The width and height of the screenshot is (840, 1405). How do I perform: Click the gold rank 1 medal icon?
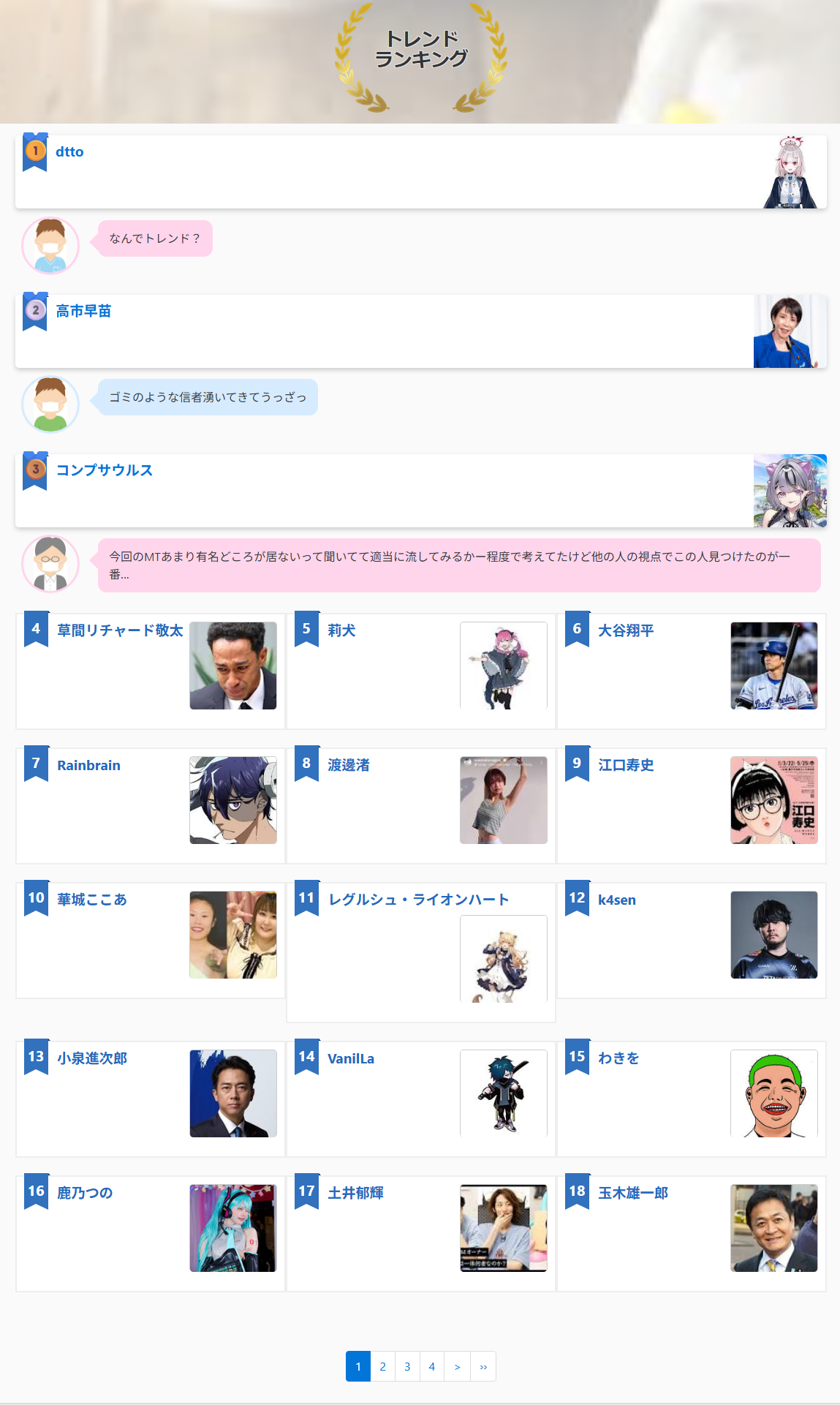(x=35, y=152)
